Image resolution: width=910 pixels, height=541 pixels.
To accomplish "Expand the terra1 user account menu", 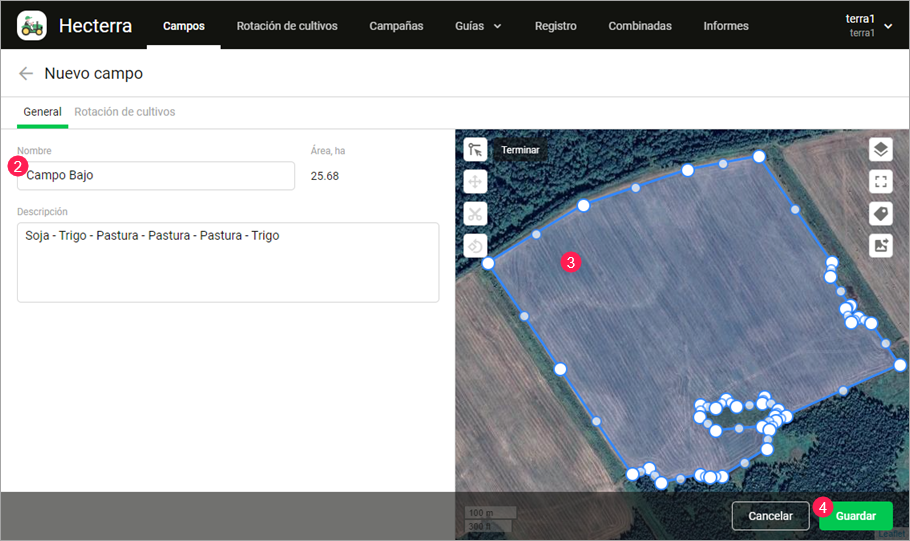I will pos(868,26).
